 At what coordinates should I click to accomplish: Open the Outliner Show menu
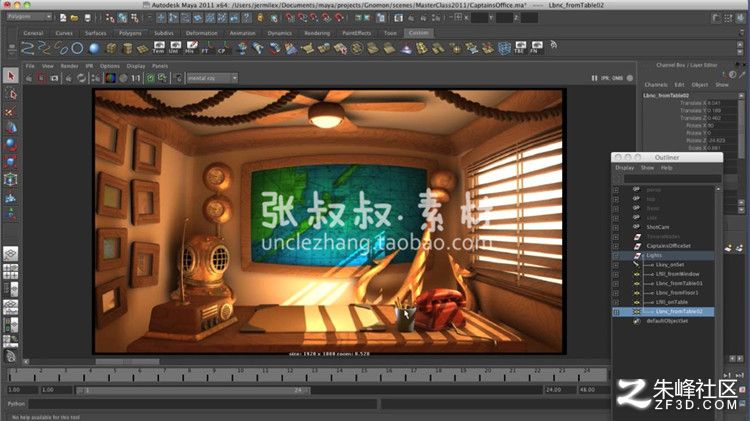point(647,168)
